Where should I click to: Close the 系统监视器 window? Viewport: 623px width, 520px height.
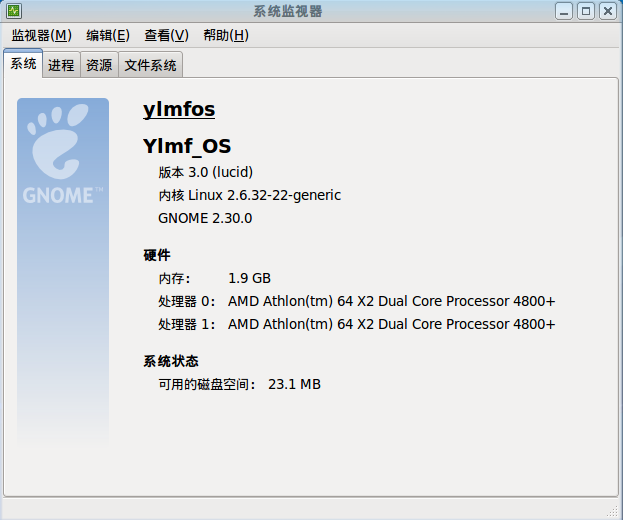(607, 11)
